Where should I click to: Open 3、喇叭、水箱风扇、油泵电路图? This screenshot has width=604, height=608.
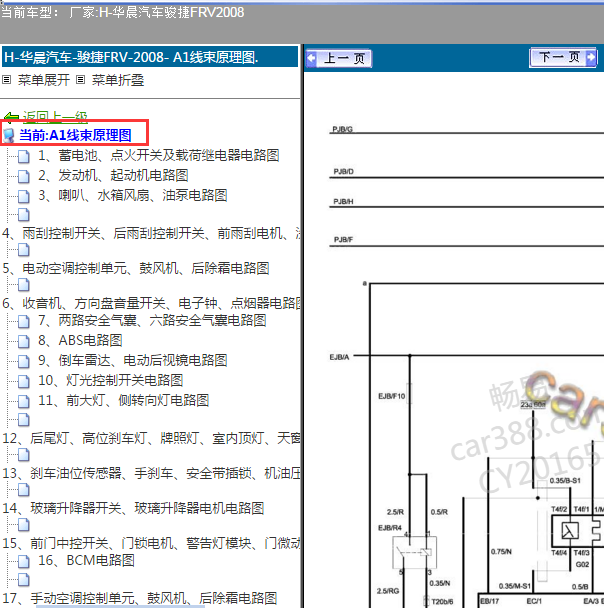(x=133, y=195)
